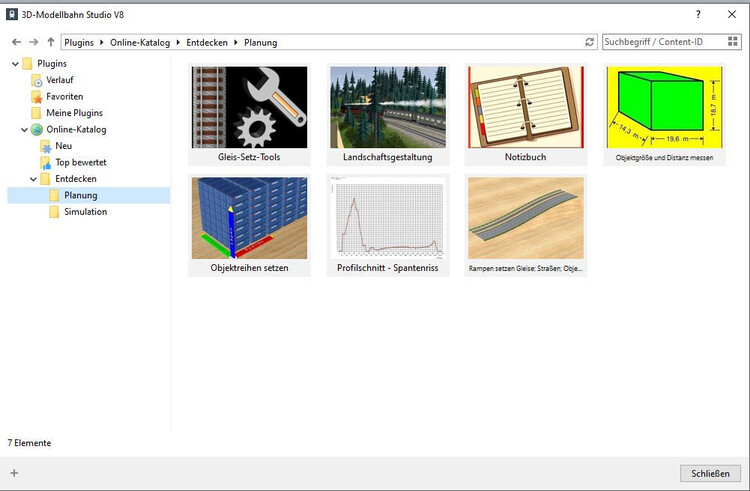Collapse the Plugins tree node
The image size is (750, 491).
14,63
